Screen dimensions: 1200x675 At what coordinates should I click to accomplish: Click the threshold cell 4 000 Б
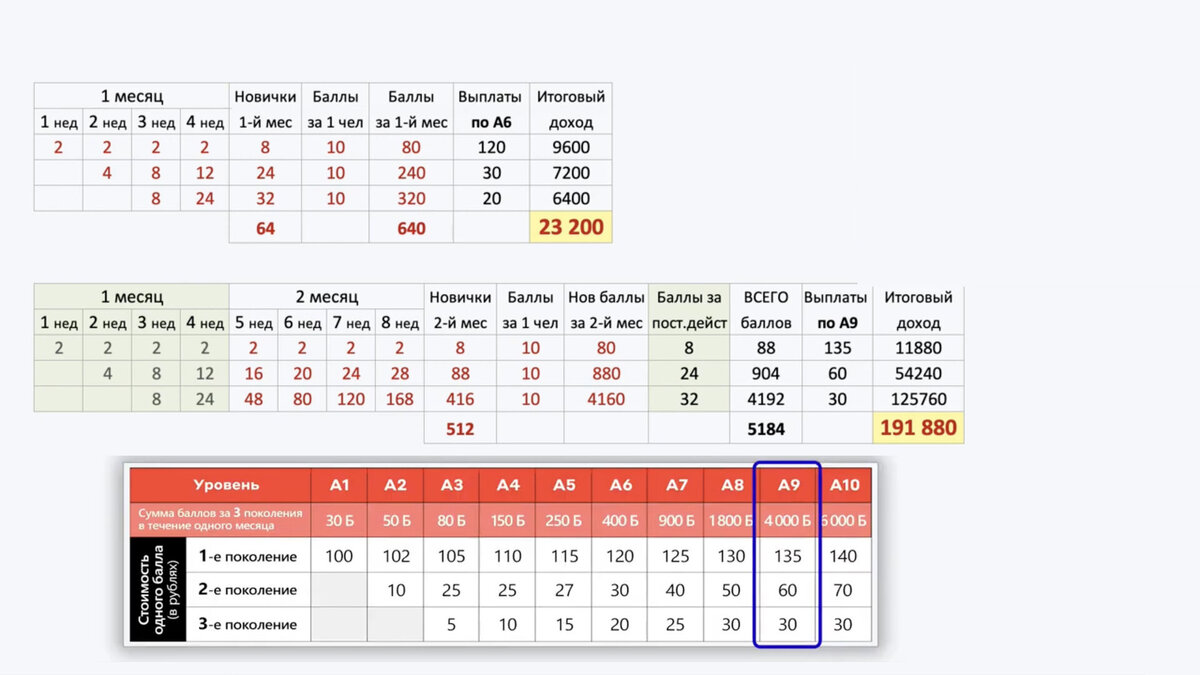[x=787, y=520]
